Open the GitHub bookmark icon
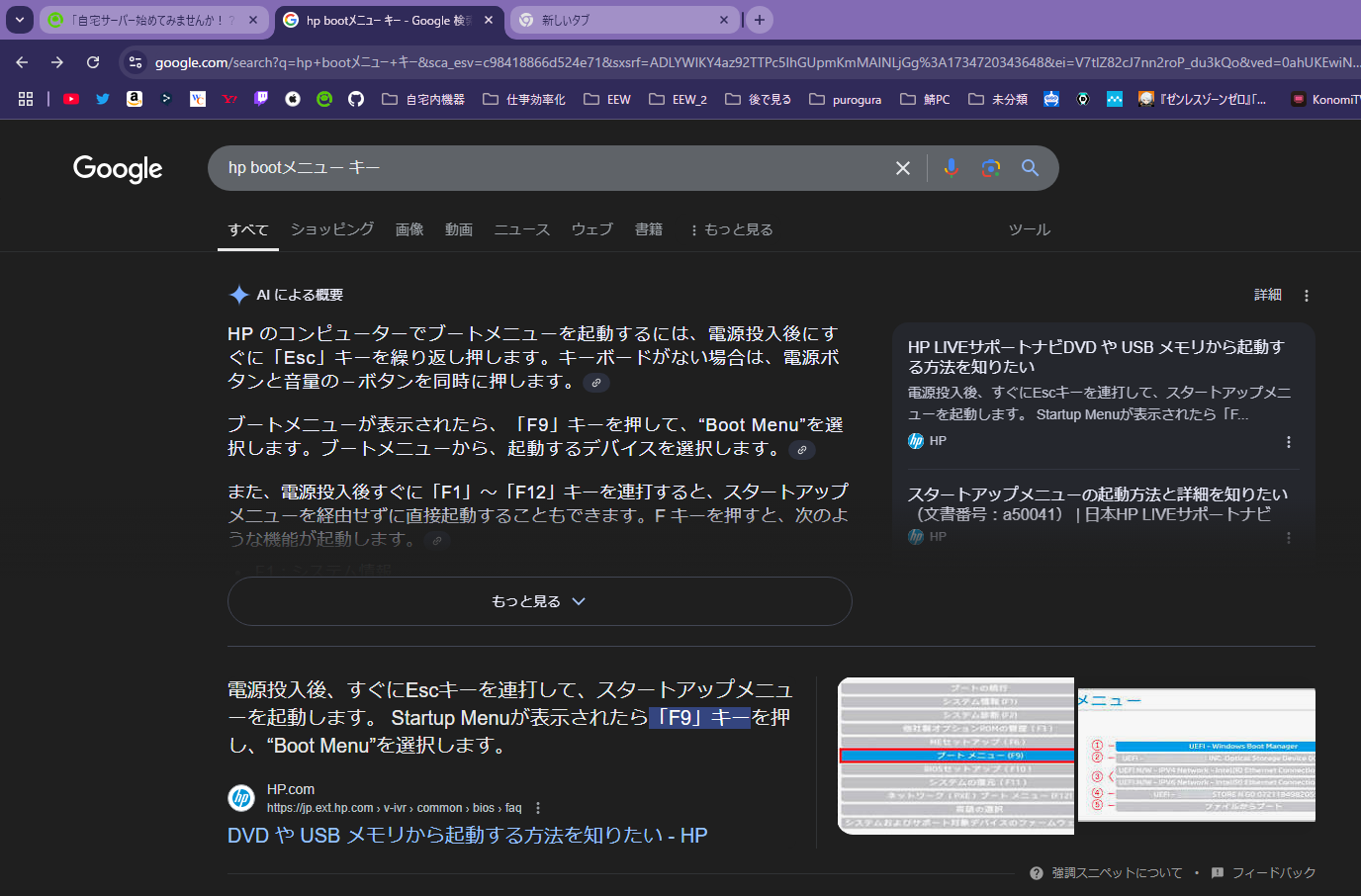The width and height of the screenshot is (1361, 896). click(x=356, y=99)
